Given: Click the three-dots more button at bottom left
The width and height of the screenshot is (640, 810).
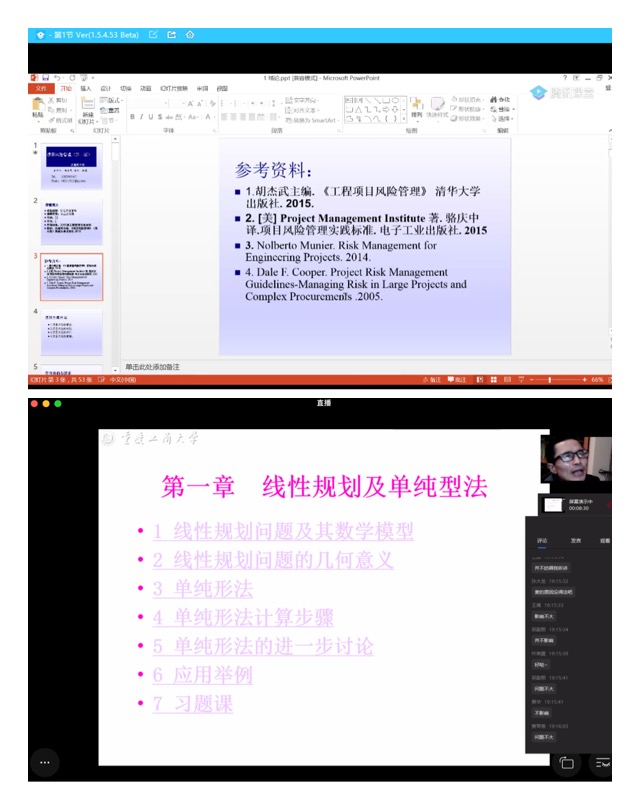Looking at the screenshot, I should click(43, 762).
